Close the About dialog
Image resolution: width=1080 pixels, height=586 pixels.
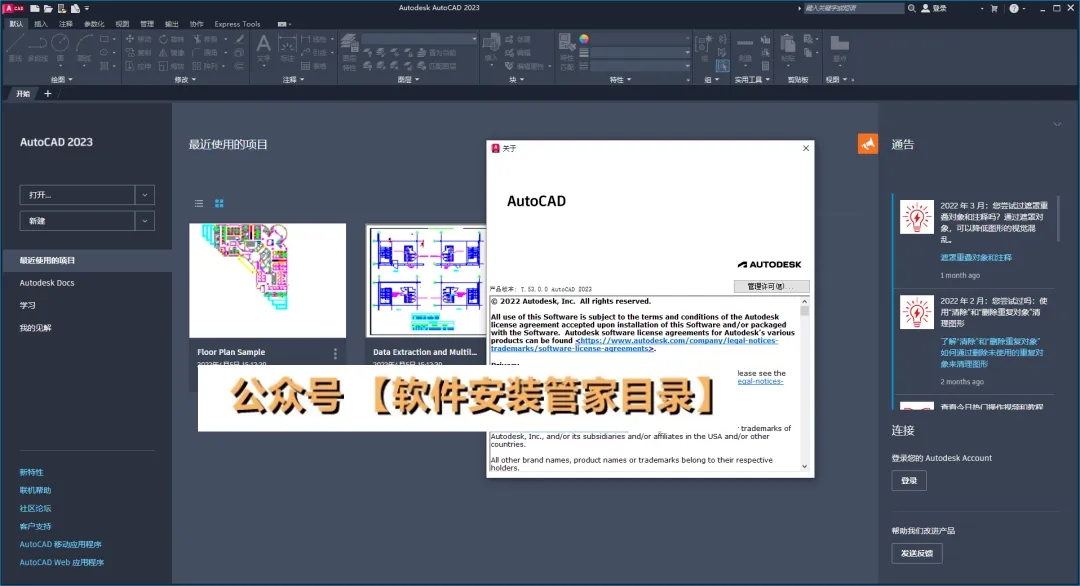coord(806,148)
